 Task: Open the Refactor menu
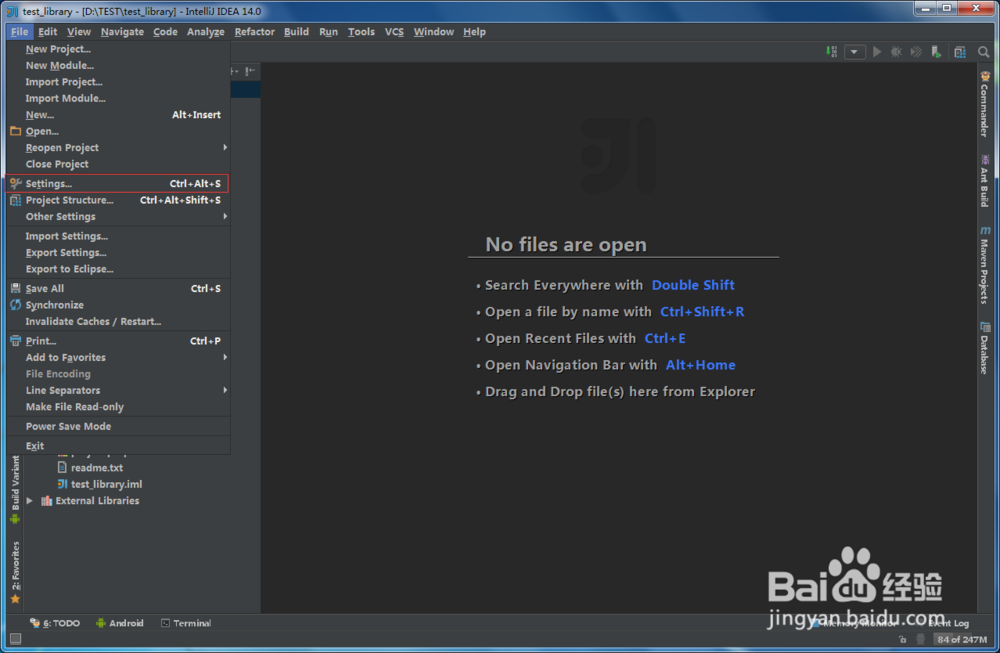[254, 32]
